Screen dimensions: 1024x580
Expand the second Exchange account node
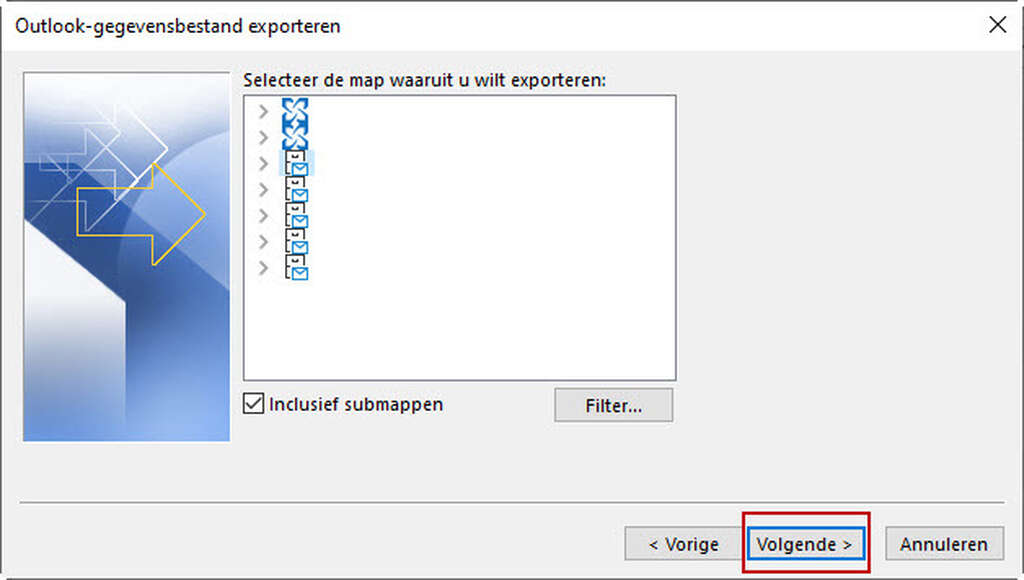pyautogui.click(x=263, y=137)
